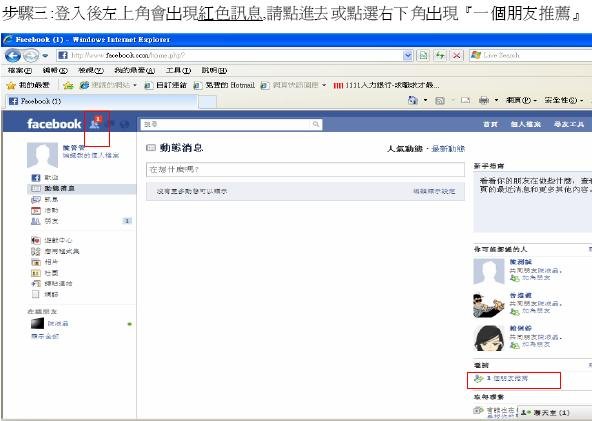
Task: Open the 建議的網站 dropdown in favorites bar
Action: pos(109,85)
